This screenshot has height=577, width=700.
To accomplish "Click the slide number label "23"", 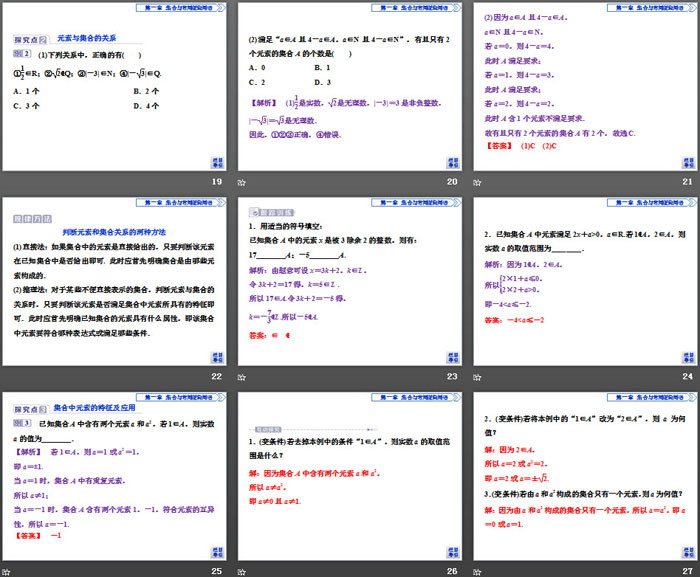I will tap(452, 376).
